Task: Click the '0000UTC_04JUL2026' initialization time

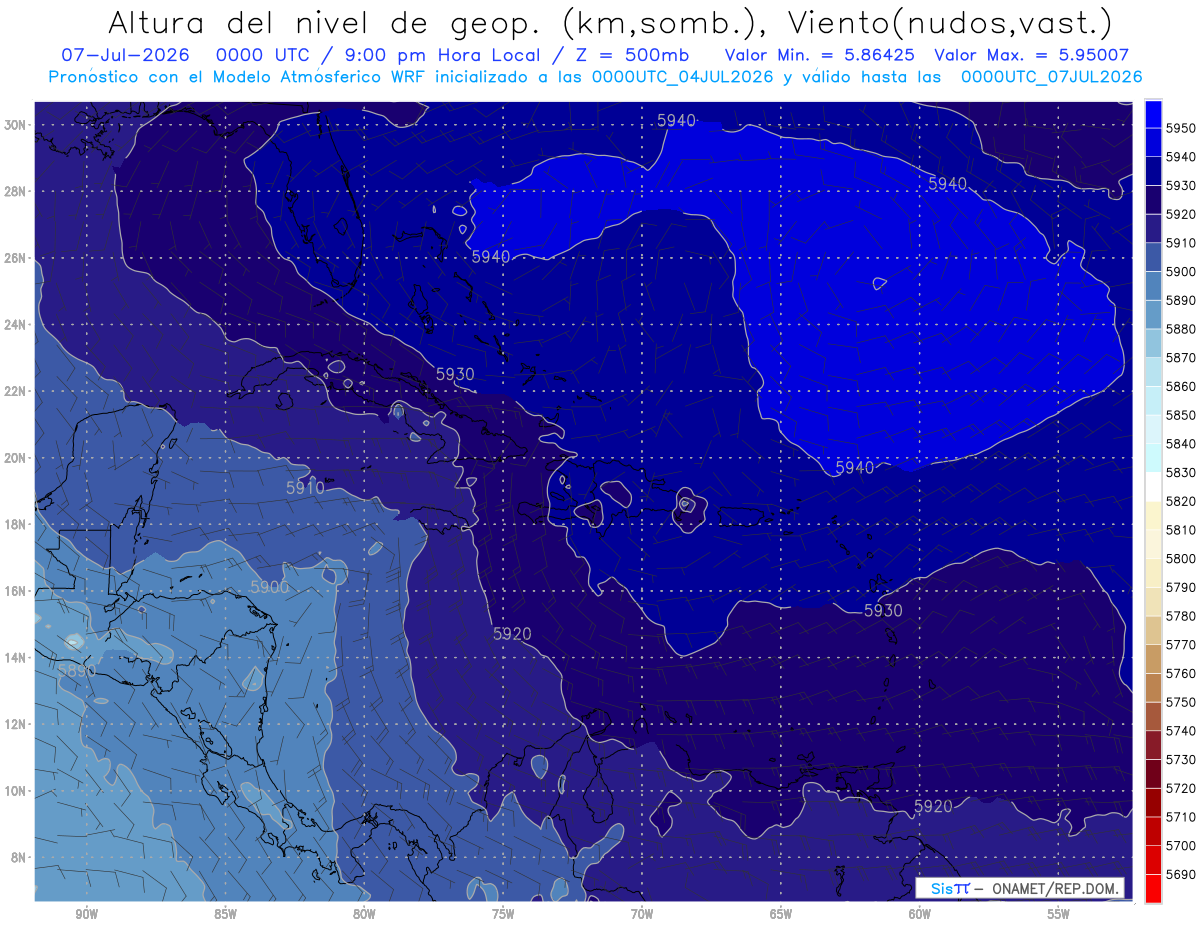Action: pos(683,76)
